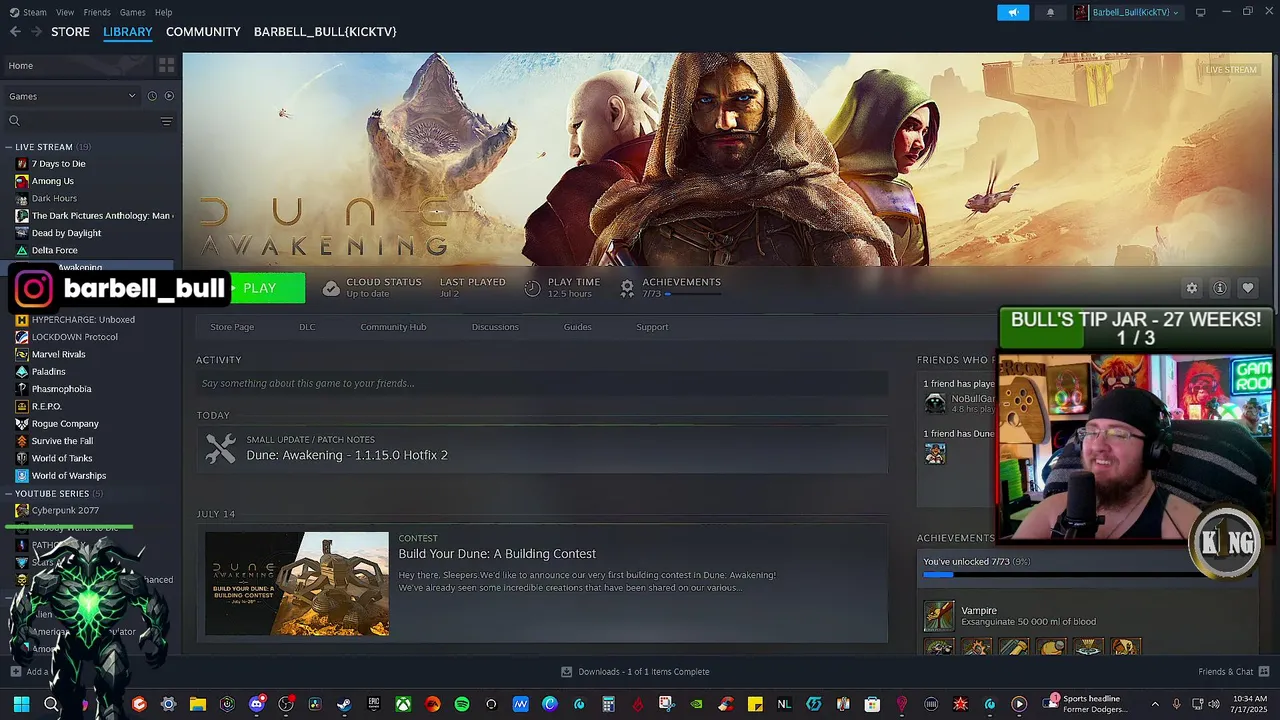
Task: Select Among Us in library
Action: (52, 181)
